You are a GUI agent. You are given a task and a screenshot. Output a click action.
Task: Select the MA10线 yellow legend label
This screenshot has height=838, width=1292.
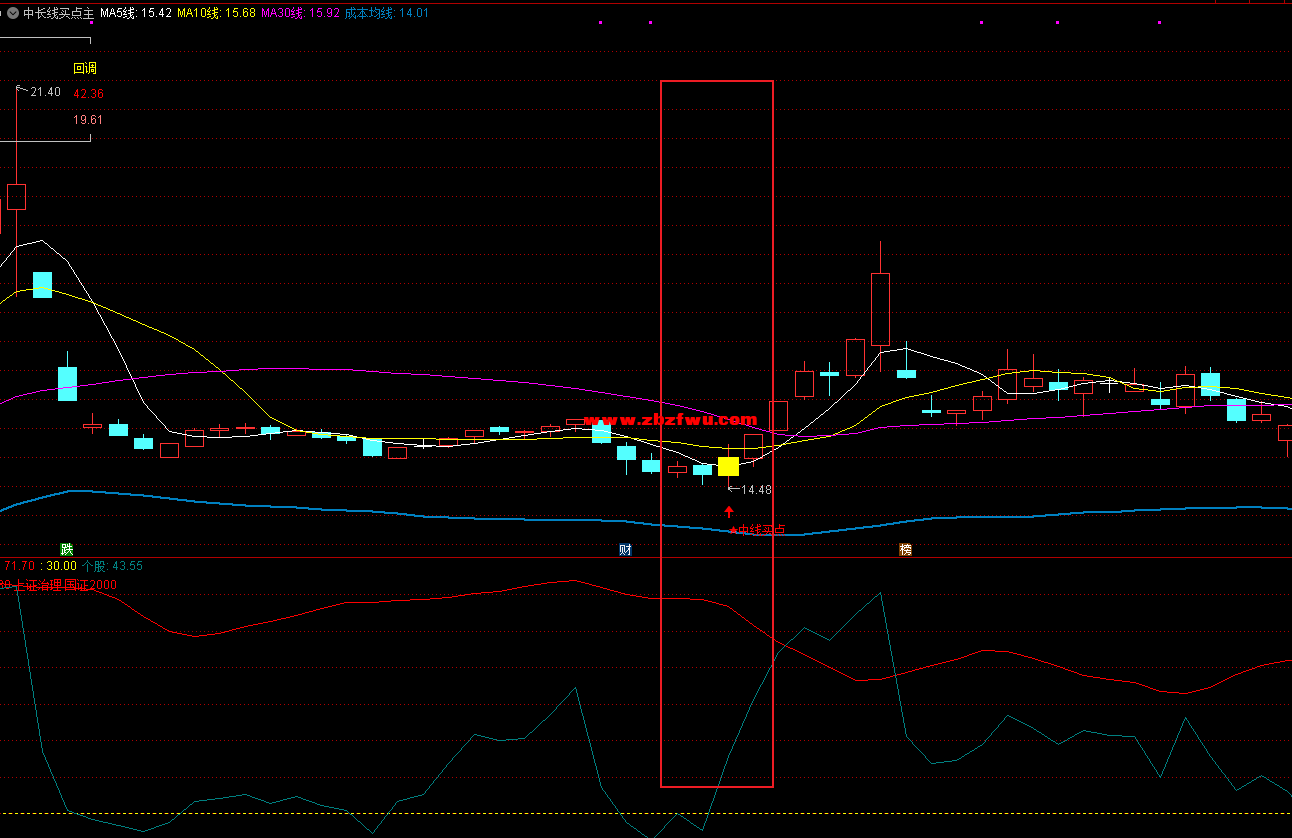point(216,13)
